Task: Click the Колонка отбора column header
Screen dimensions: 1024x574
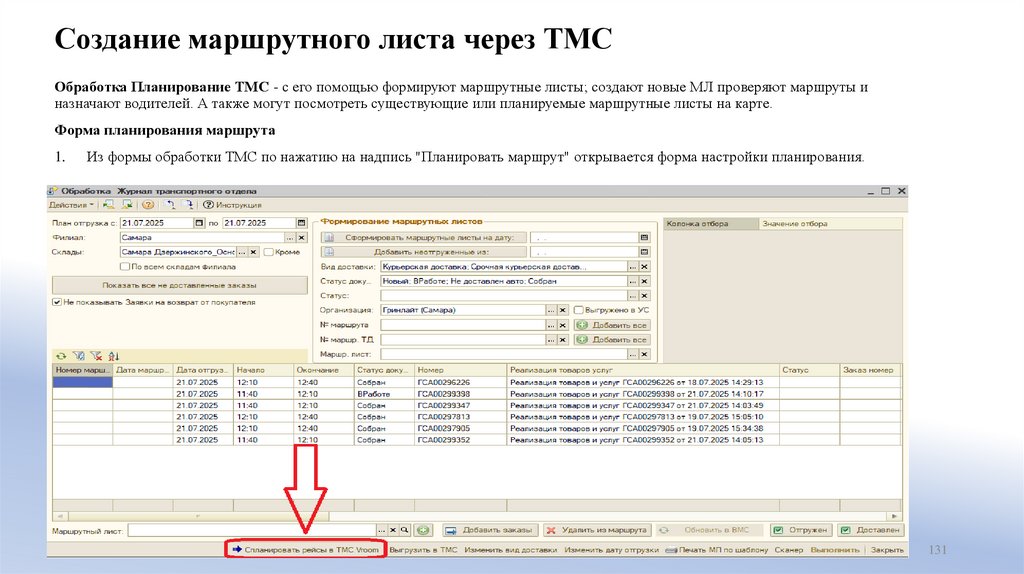Action: (711, 223)
